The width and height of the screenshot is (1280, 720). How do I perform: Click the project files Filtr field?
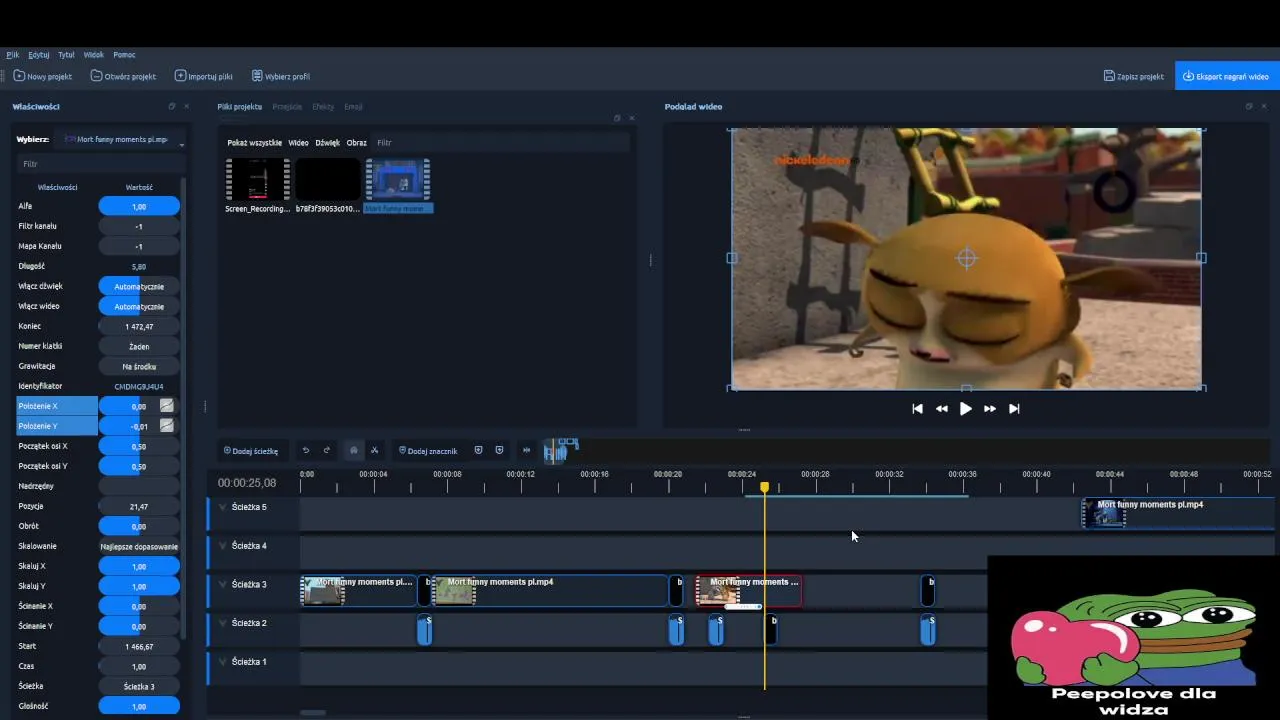click(x=500, y=143)
